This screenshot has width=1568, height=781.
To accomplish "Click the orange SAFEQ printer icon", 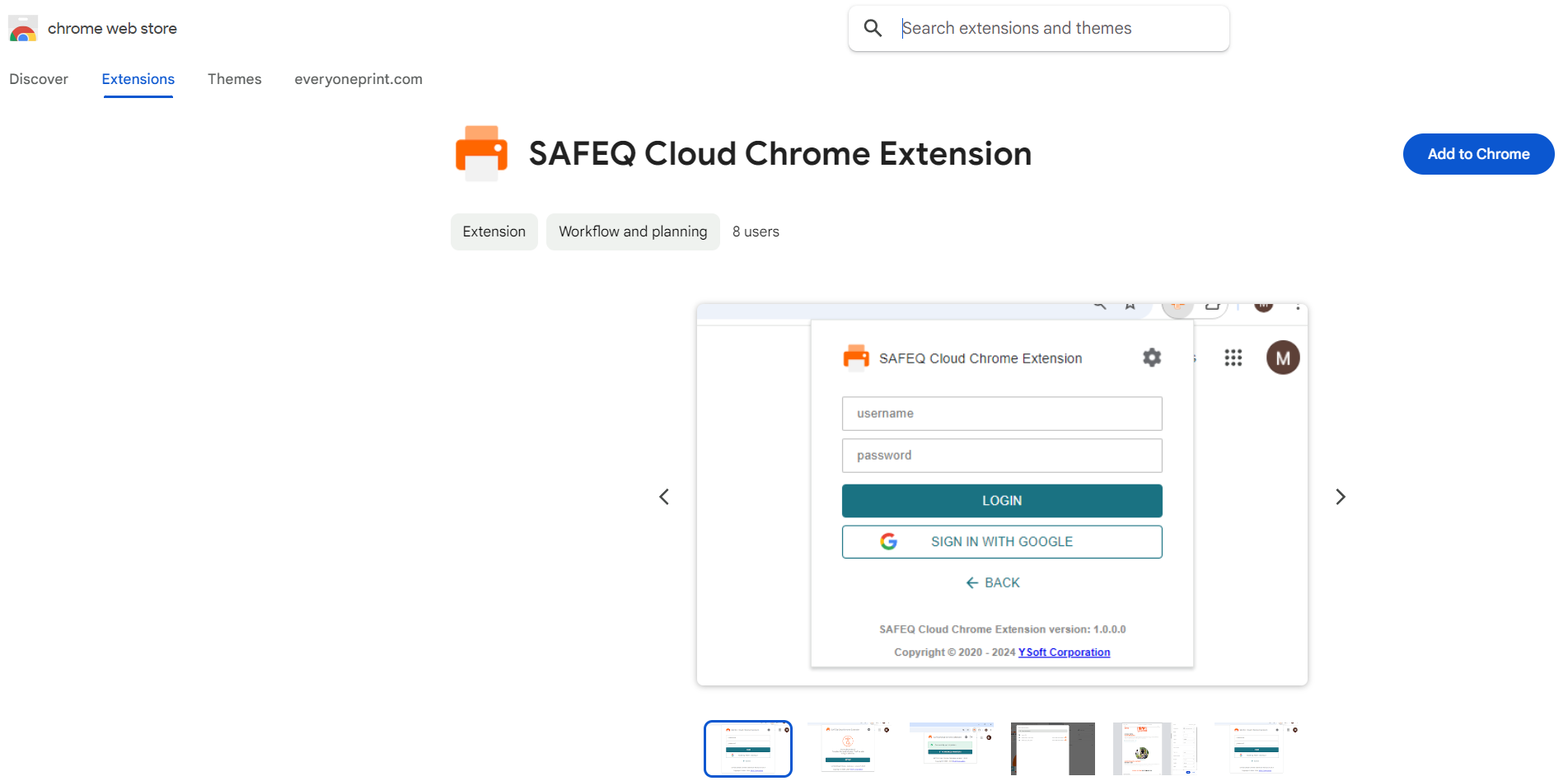I will [x=481, y=153].
